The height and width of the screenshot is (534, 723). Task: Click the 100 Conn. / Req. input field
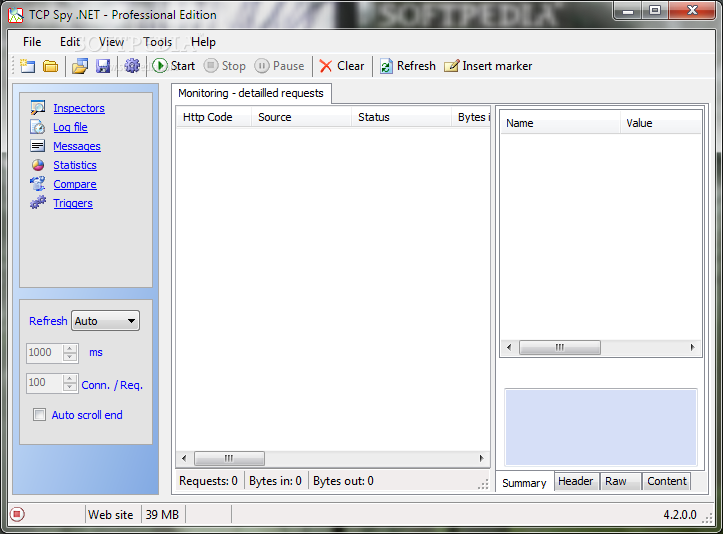[x=45, y=383]
